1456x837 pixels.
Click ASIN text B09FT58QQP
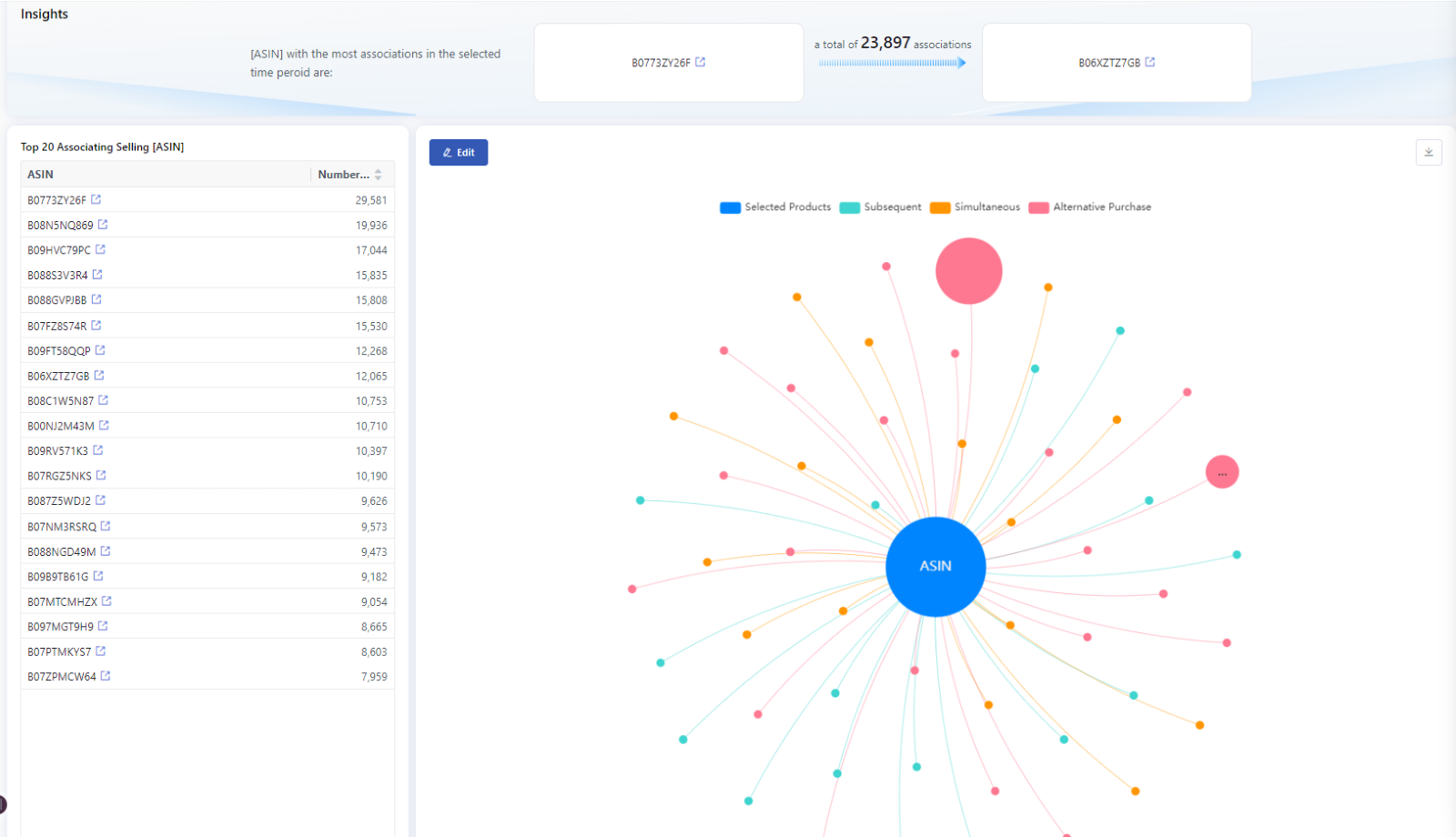[x=59, y=350]
